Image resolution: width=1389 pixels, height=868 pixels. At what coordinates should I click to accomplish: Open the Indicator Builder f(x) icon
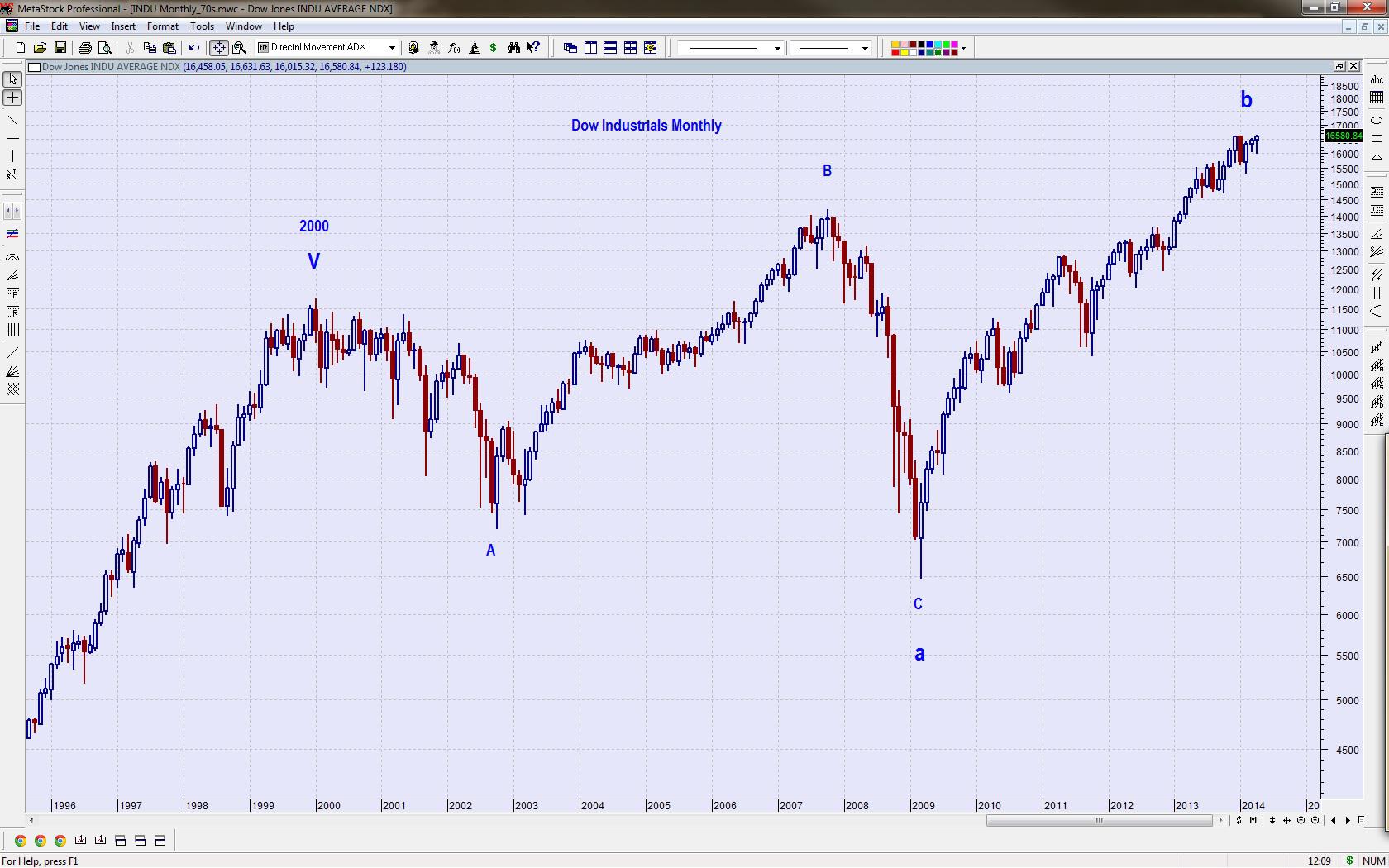[x=453, y=47]
